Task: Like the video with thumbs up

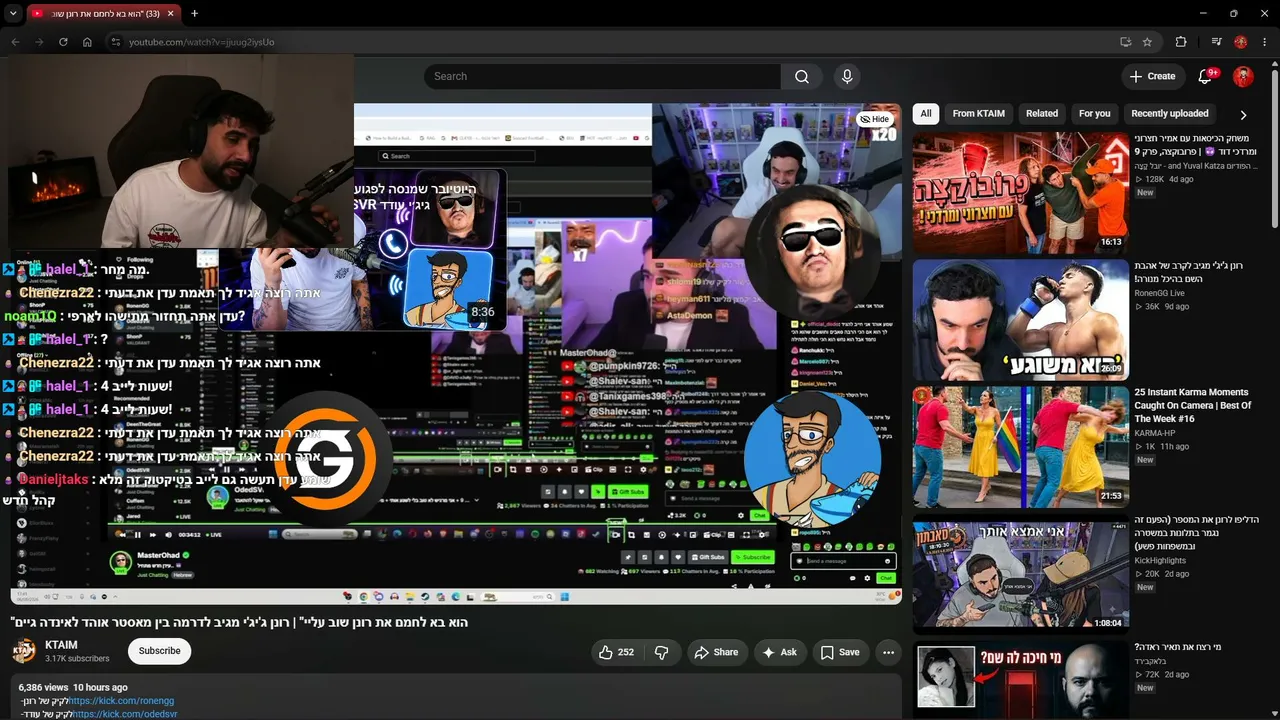Action: tap(616, 652)
